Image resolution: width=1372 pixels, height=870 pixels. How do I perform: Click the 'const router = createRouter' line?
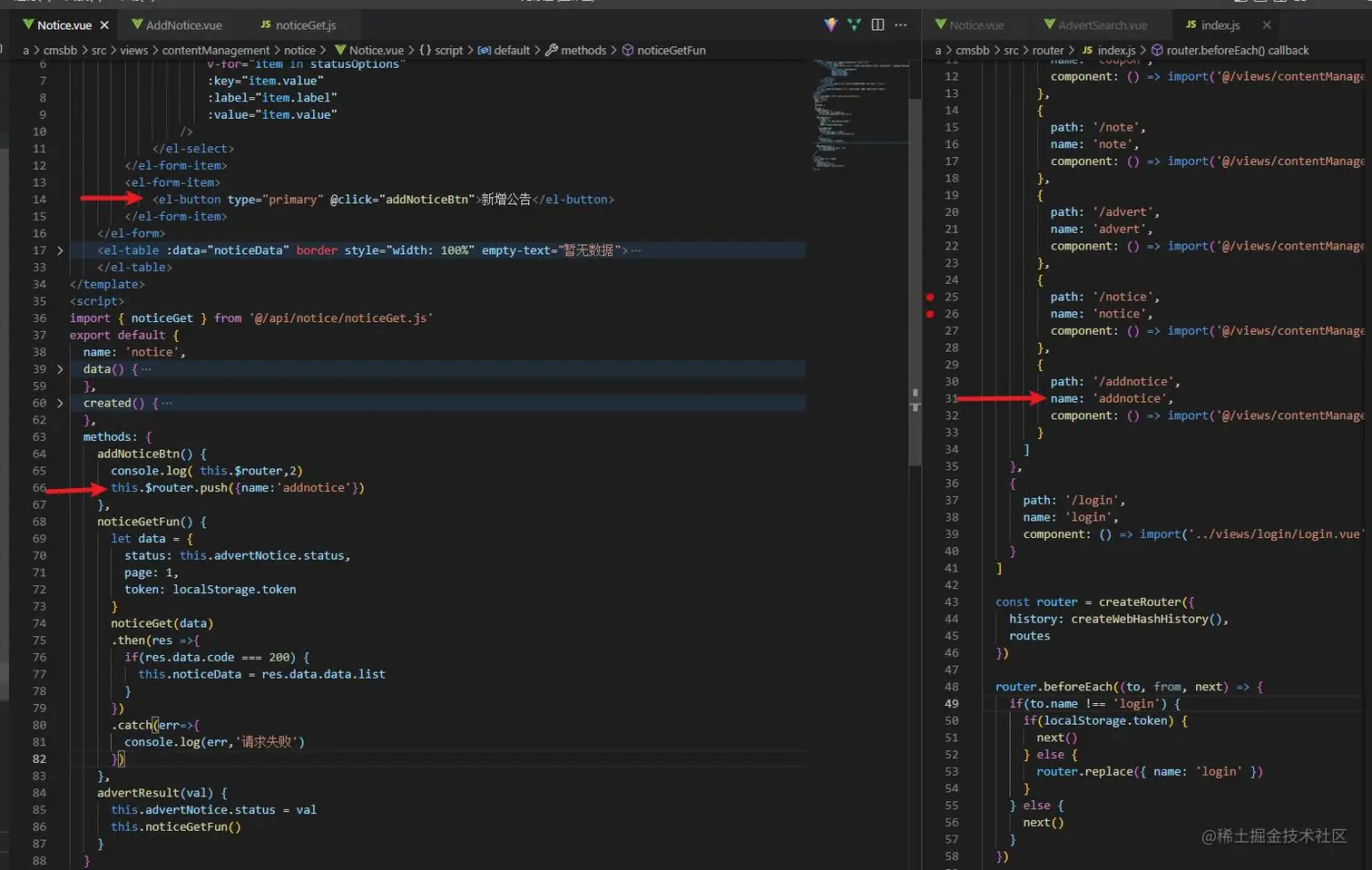[x=1095, y=602]
